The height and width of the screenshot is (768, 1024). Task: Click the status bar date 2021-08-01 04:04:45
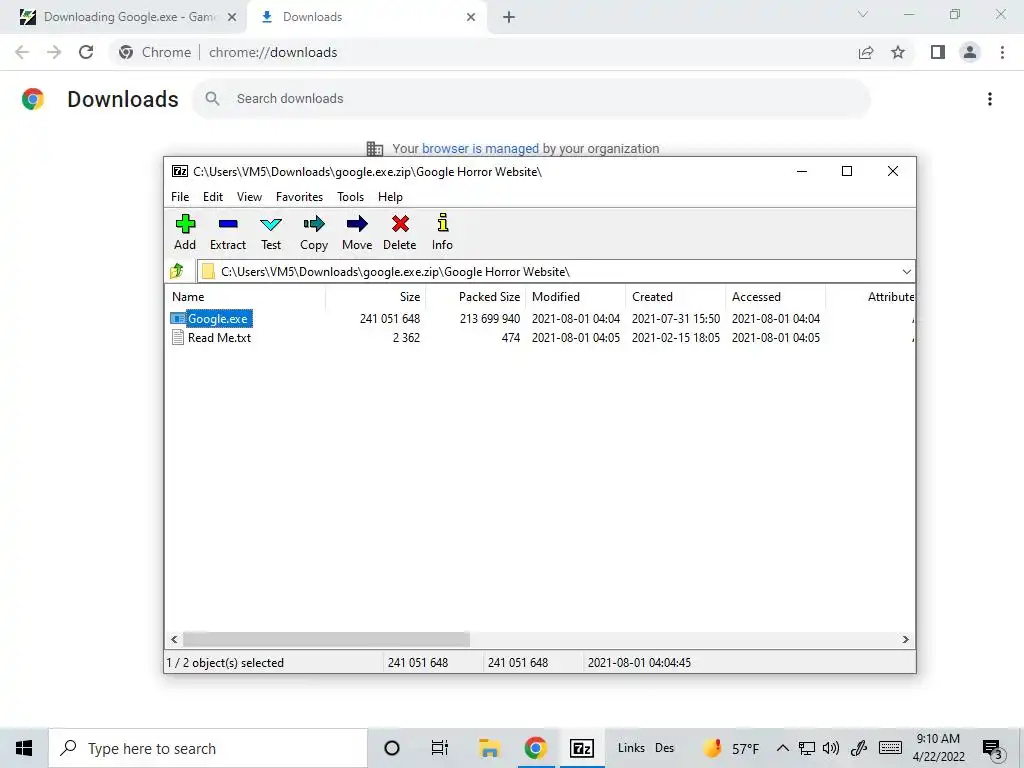(x=639, y=663)
